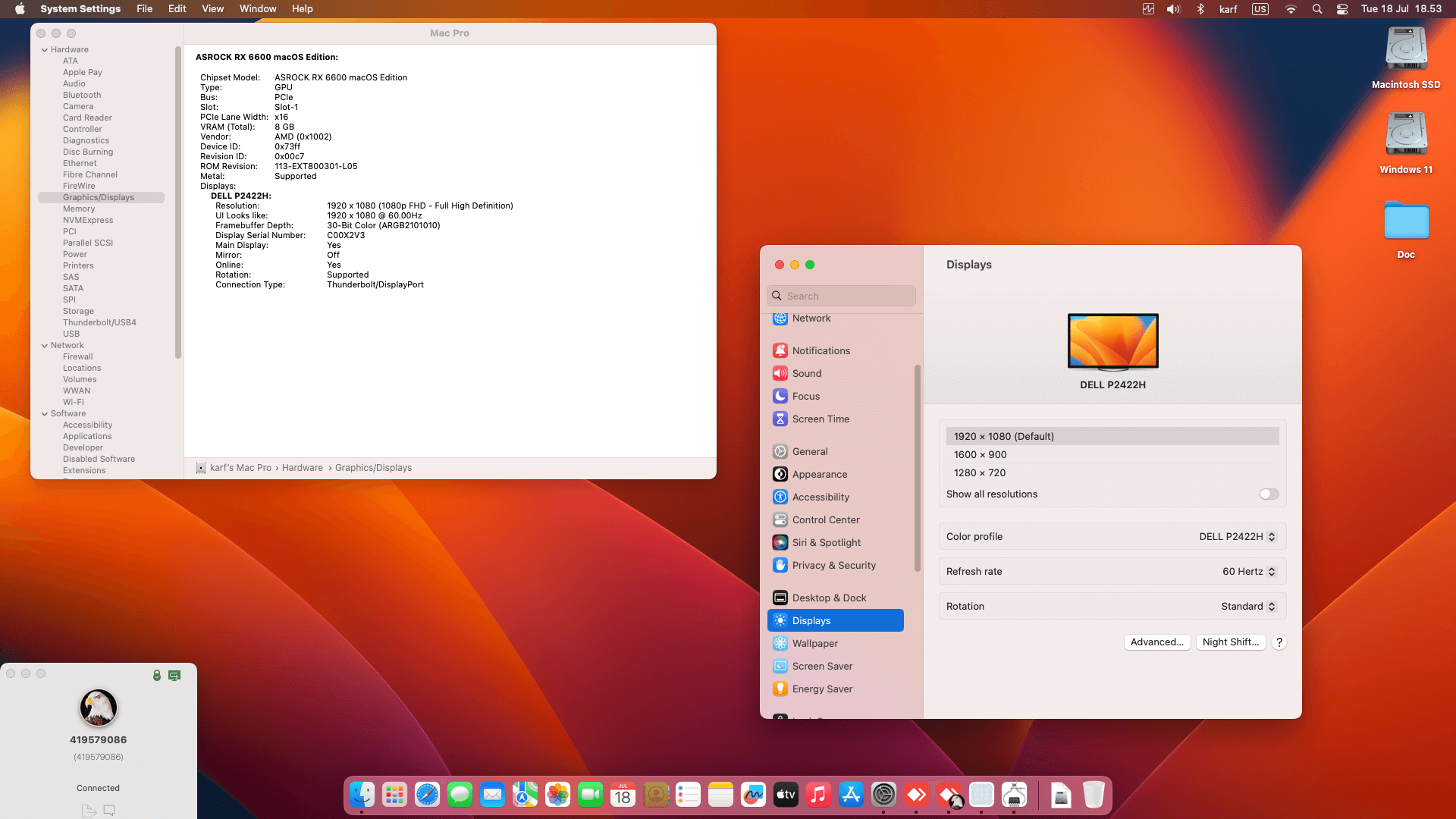Collapse the Hardware tree section

click(45, 49)
